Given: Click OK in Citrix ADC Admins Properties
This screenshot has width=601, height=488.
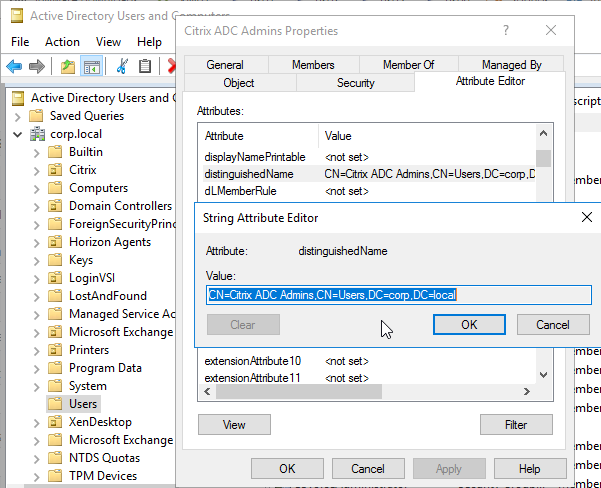Looking at the screenshot, I should click(x=287, y=468).
